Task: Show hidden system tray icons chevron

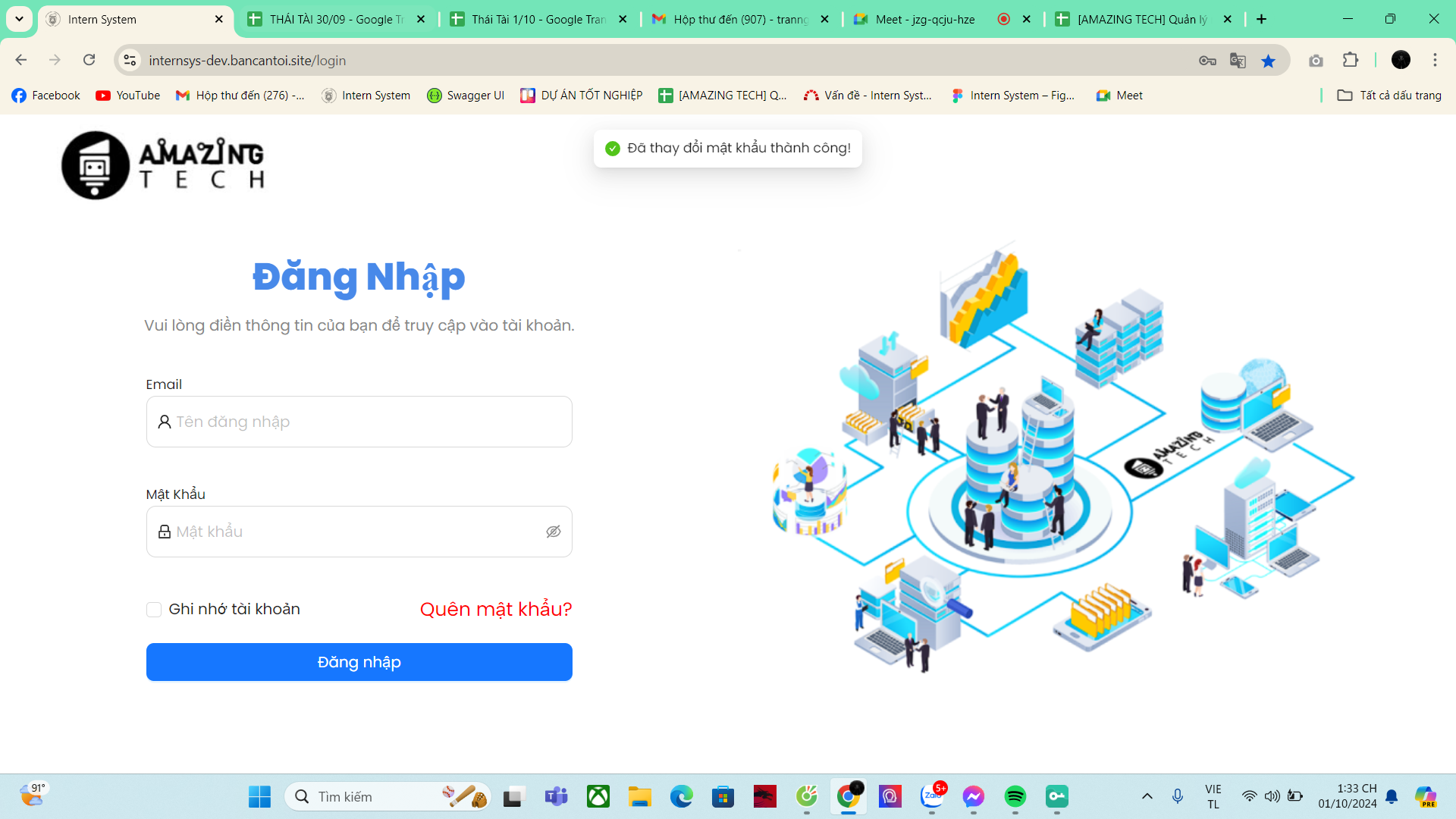Action: click(x=1147, y=796)
